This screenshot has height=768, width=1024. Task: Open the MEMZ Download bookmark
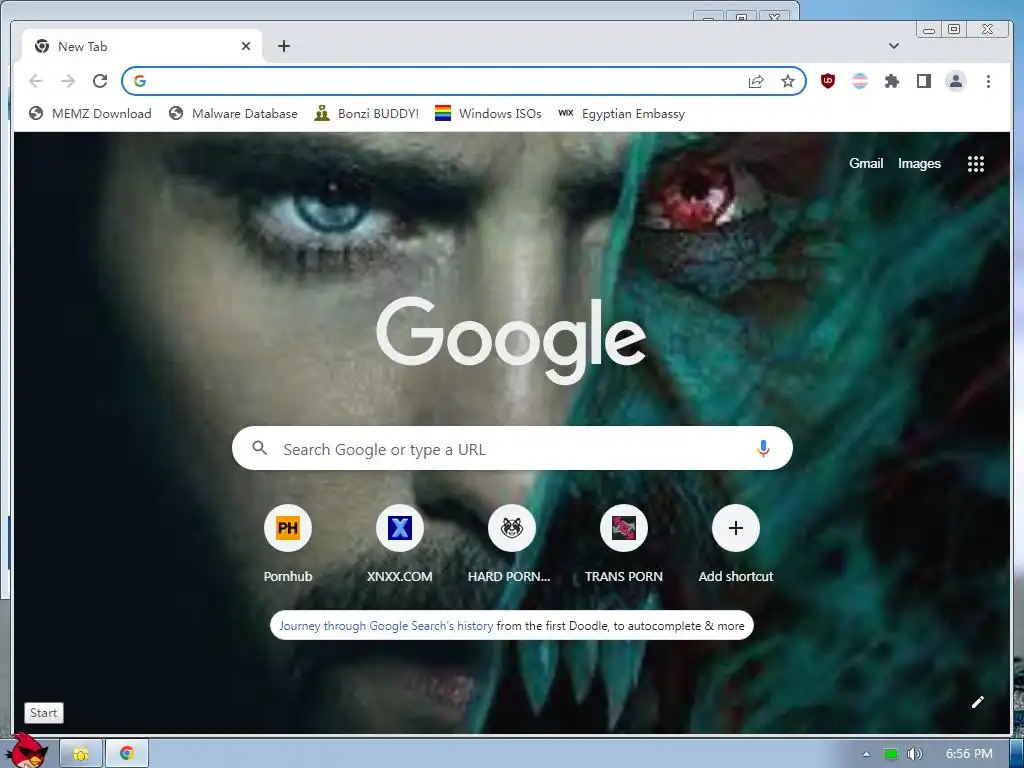(x=90, y=114)
